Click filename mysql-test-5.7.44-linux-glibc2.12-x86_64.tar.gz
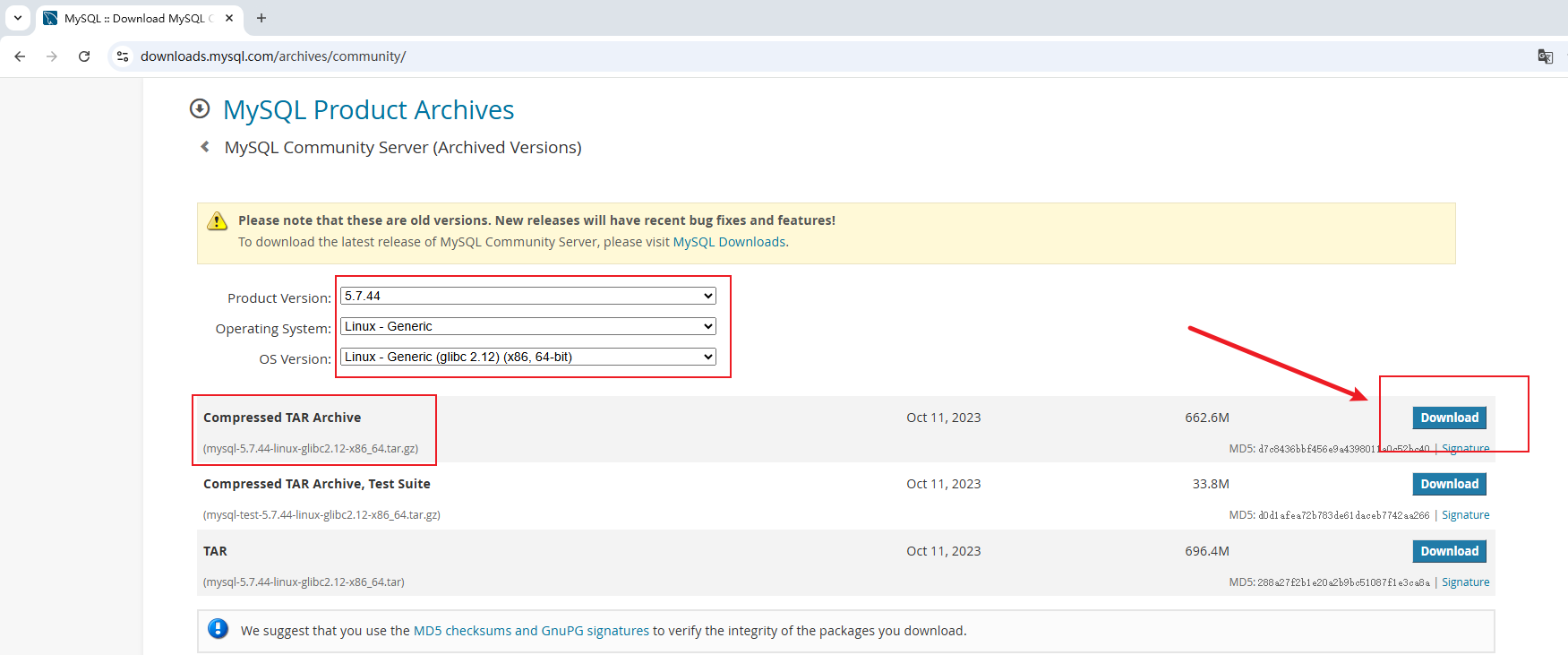This screenshot has height=655, width=1568. pyautogui.click(x=321, y=515)
